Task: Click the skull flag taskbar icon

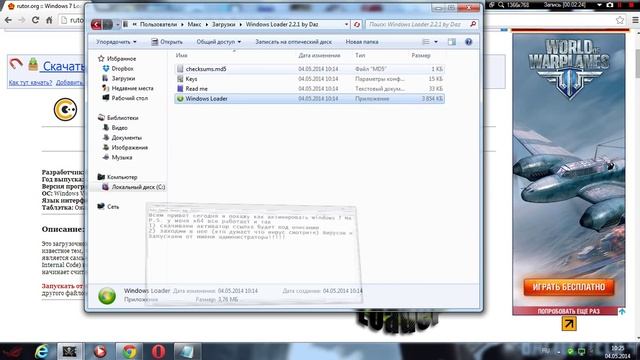Action: tap(69, 351)
